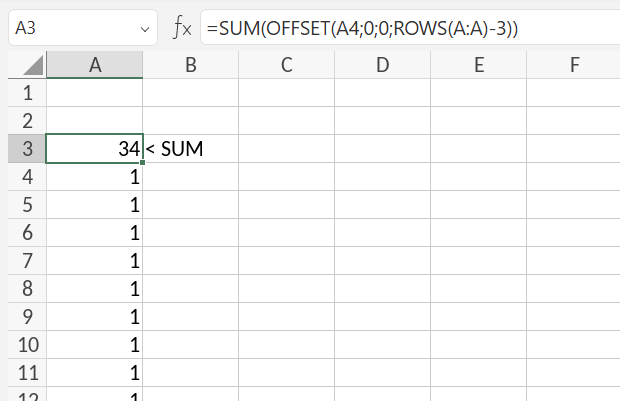The height and width of the screenshot is (401, 620).
Task: Click into the formula bar text
Action: (400, 29)
